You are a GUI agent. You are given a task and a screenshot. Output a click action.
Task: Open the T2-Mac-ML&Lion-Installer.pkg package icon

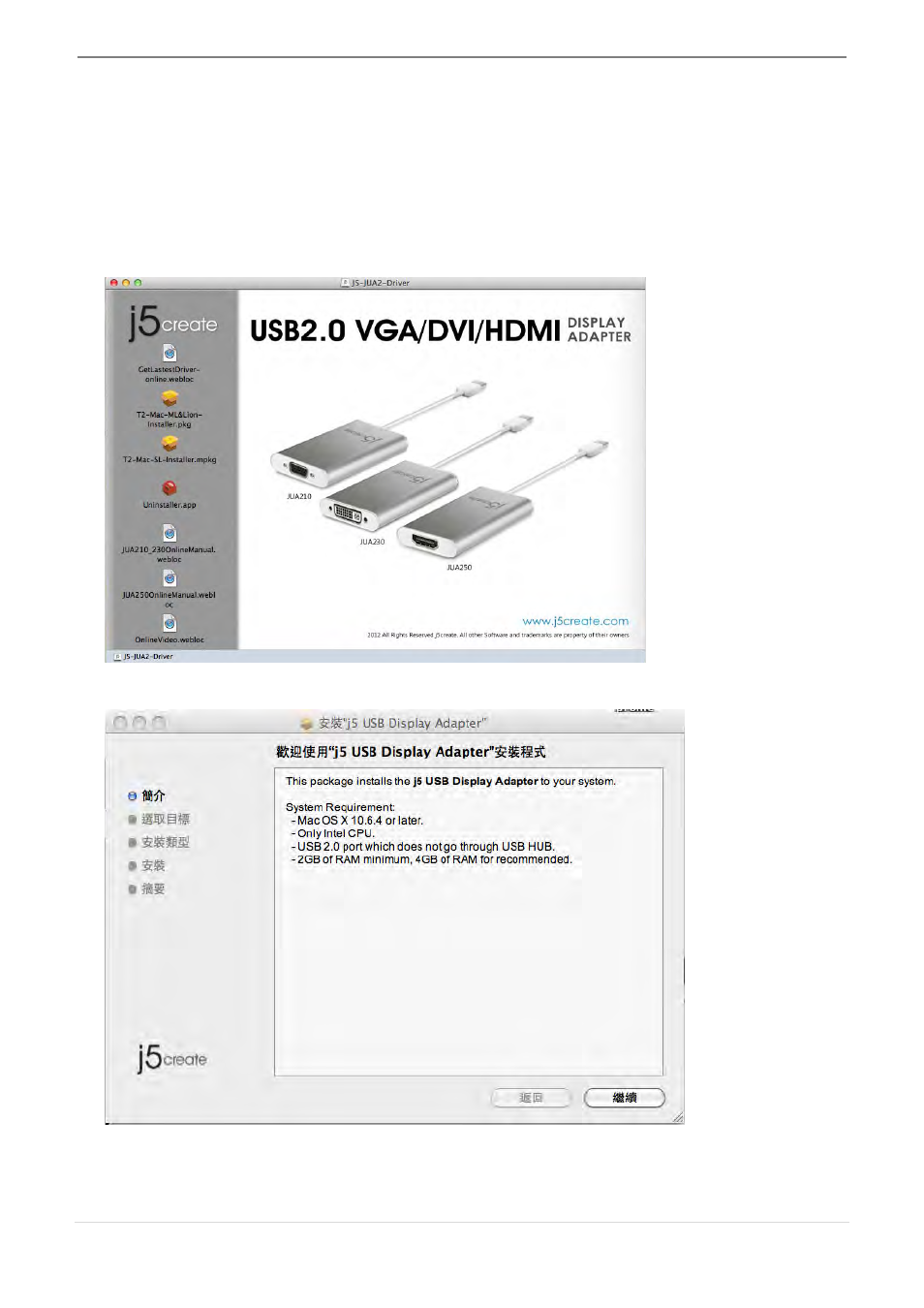(169, 398)
